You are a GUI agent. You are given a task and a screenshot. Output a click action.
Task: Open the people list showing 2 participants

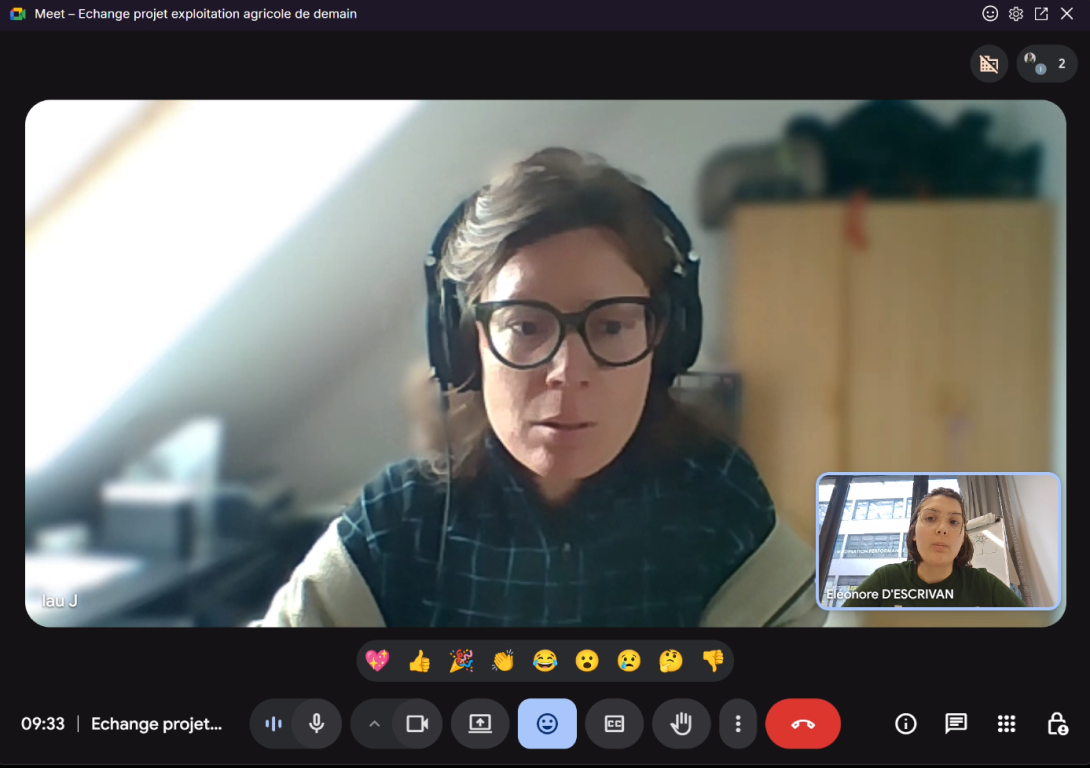(1046, 64)
